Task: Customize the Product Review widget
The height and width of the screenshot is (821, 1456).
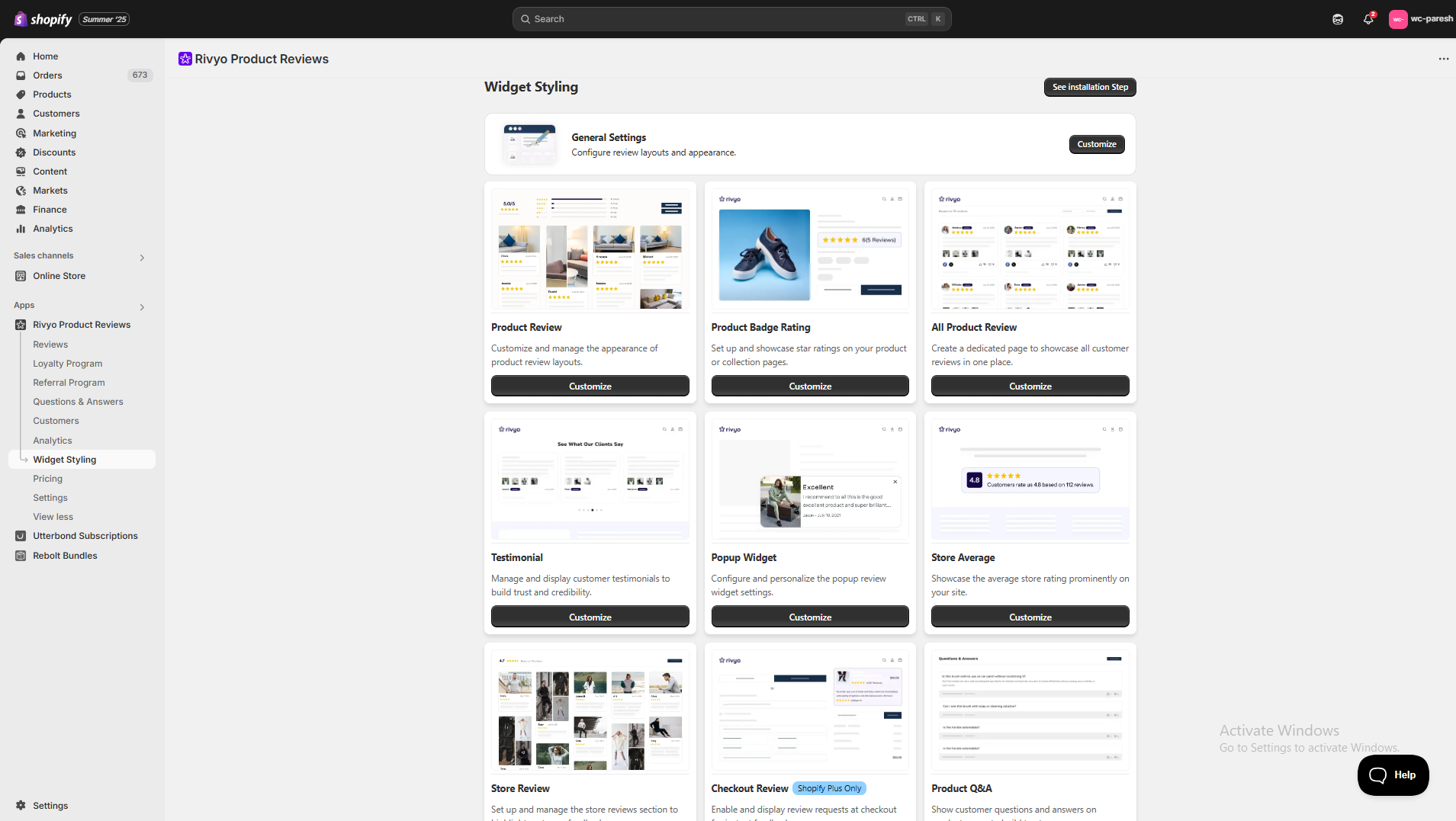Action: click(x=590, y=386)
